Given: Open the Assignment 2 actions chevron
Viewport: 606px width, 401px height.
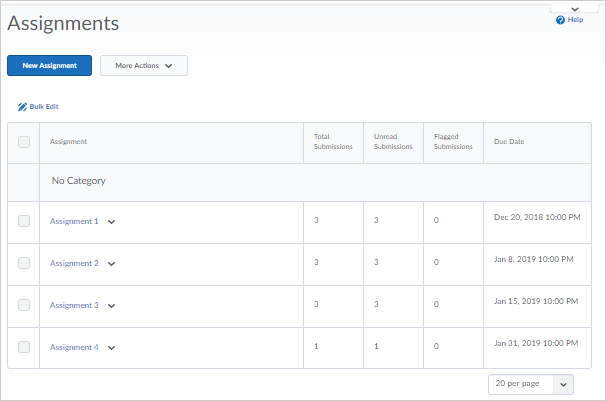Looking at the screenshot, I should click(111, 264).
